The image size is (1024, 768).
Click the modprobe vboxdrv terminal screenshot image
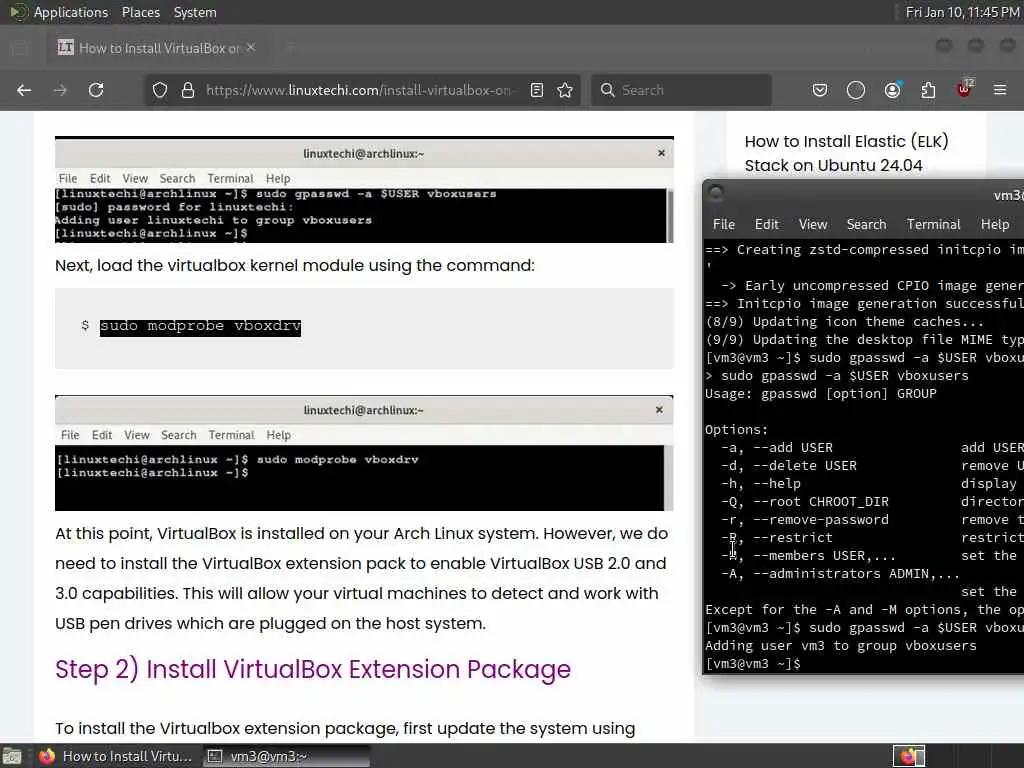coord(364,453)
